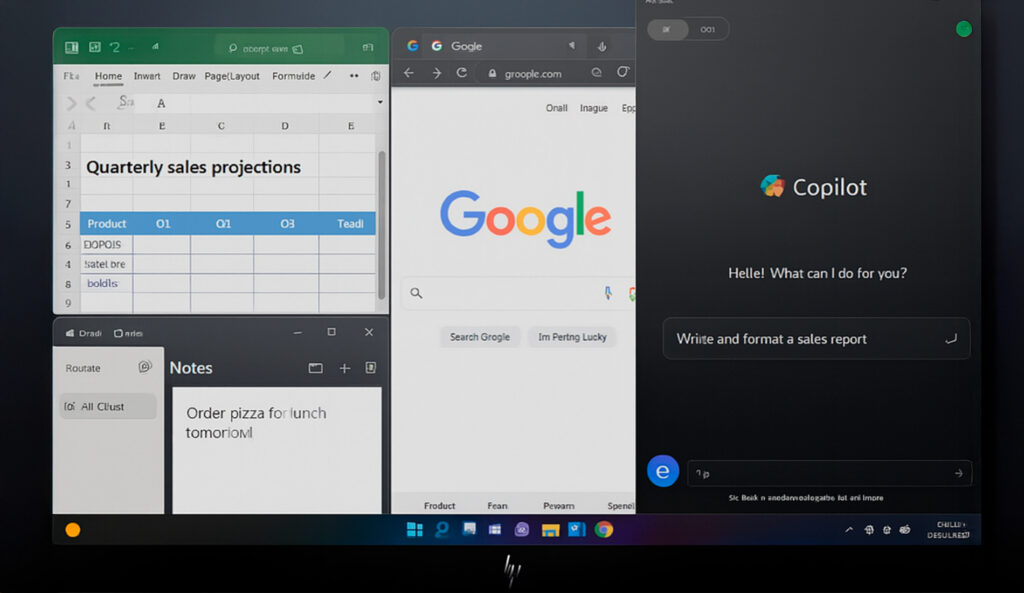Image resolution: width=1024 pixels, height=593 pixels.
Task: Click the Edge icon next to Copilot's input
Action: 663,471
